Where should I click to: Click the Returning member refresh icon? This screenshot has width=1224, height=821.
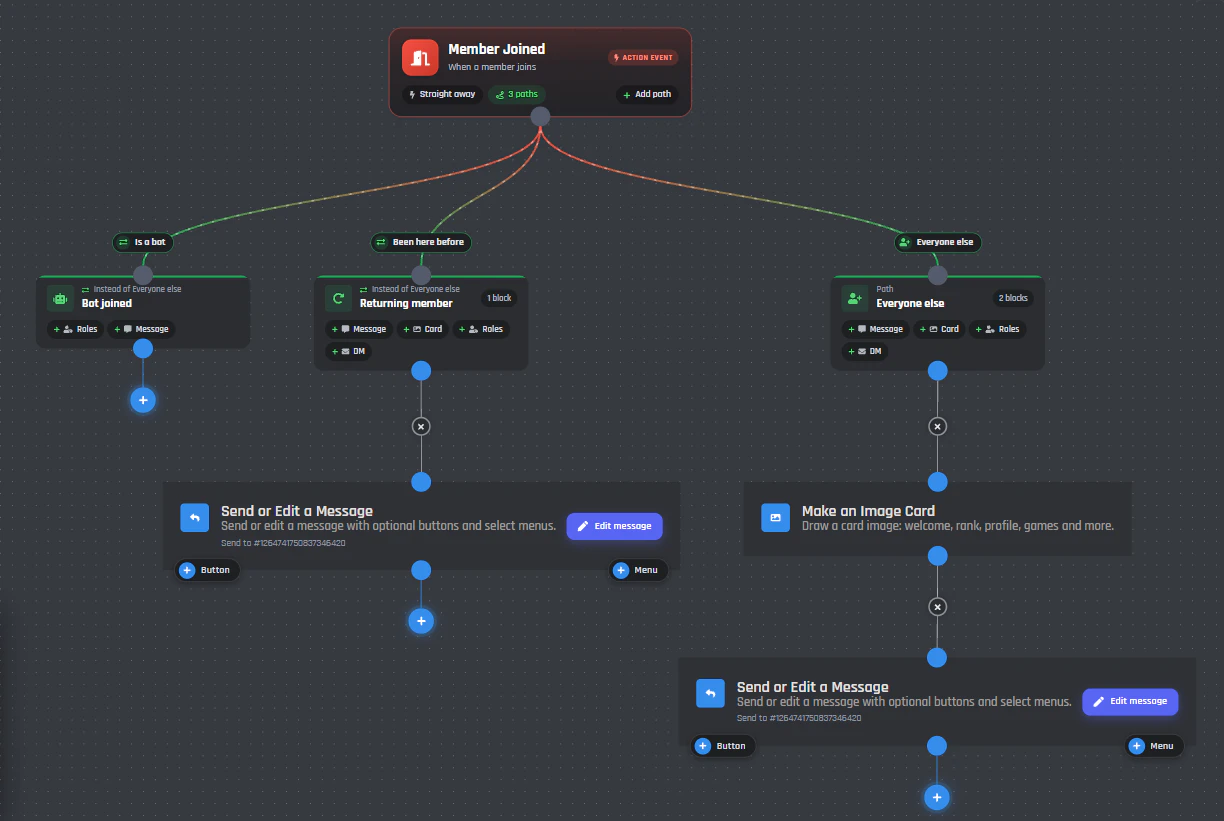(x=338, y=298)
